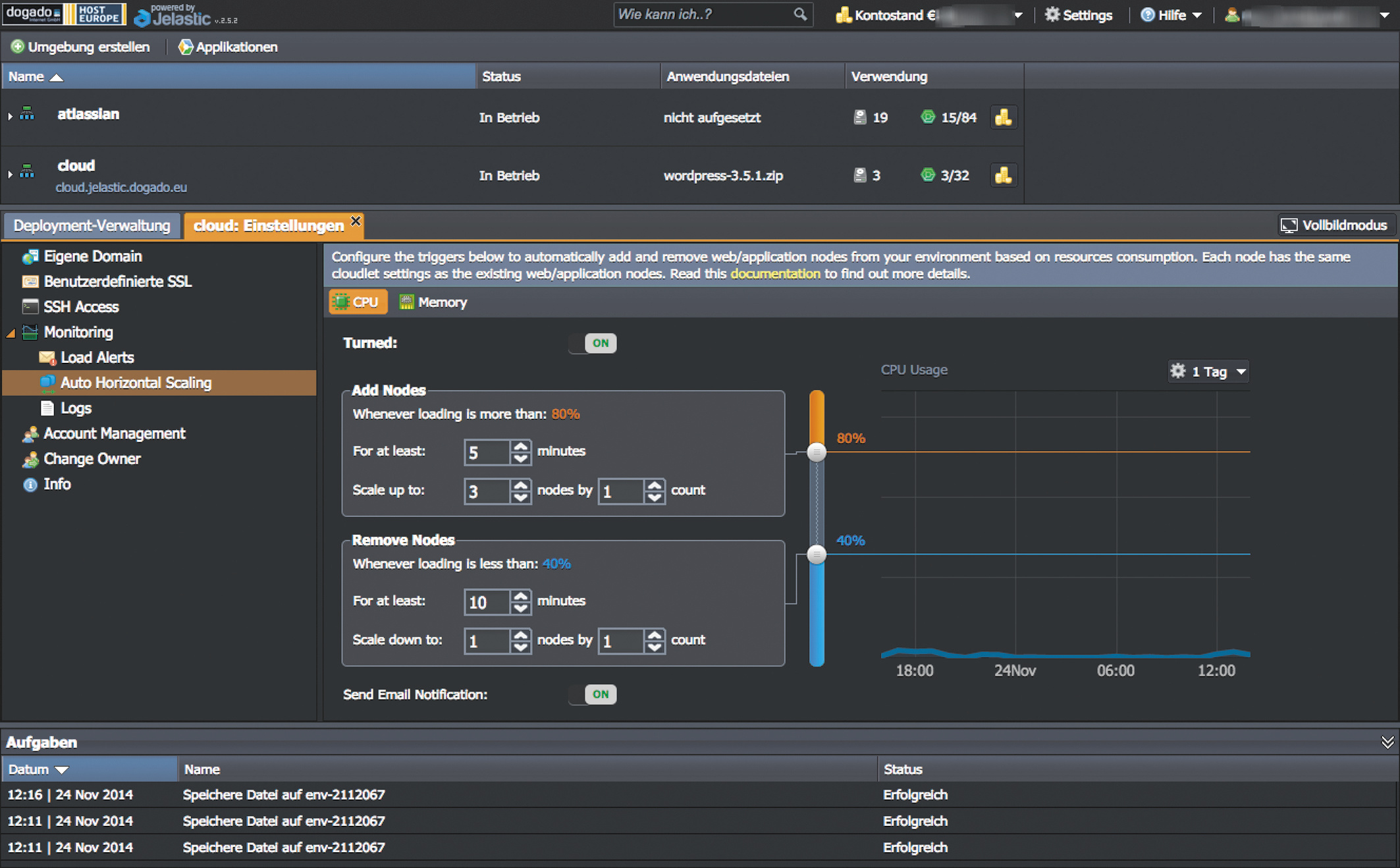Click the billing coins icon for cloud
This screenshot has width=1400, height=868.
(1003, 176)
